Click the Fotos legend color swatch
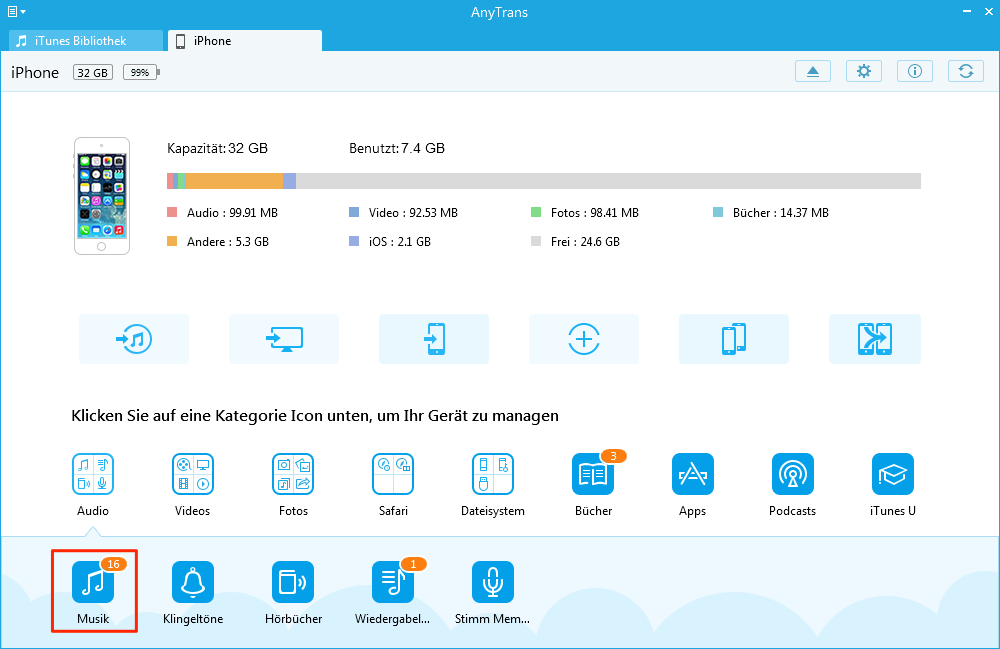The width and height of the screenshot is (1000, 649). (536, 212)
